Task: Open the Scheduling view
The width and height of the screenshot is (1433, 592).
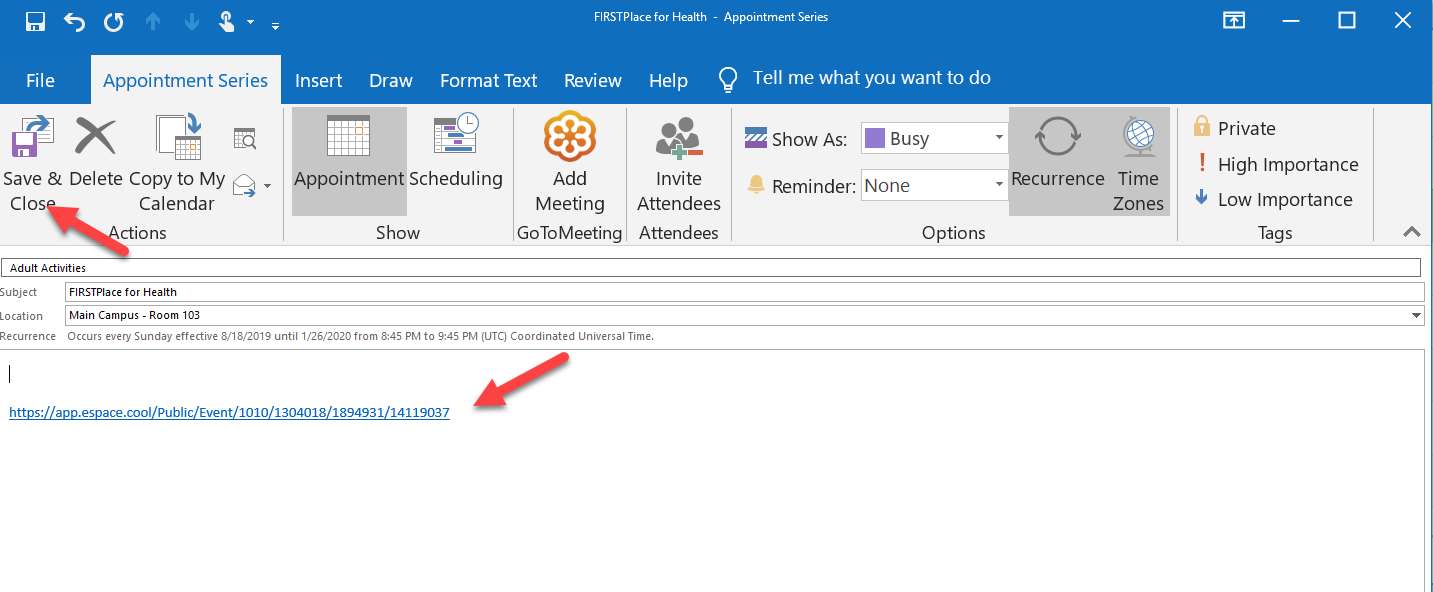Action: [455, 140]
